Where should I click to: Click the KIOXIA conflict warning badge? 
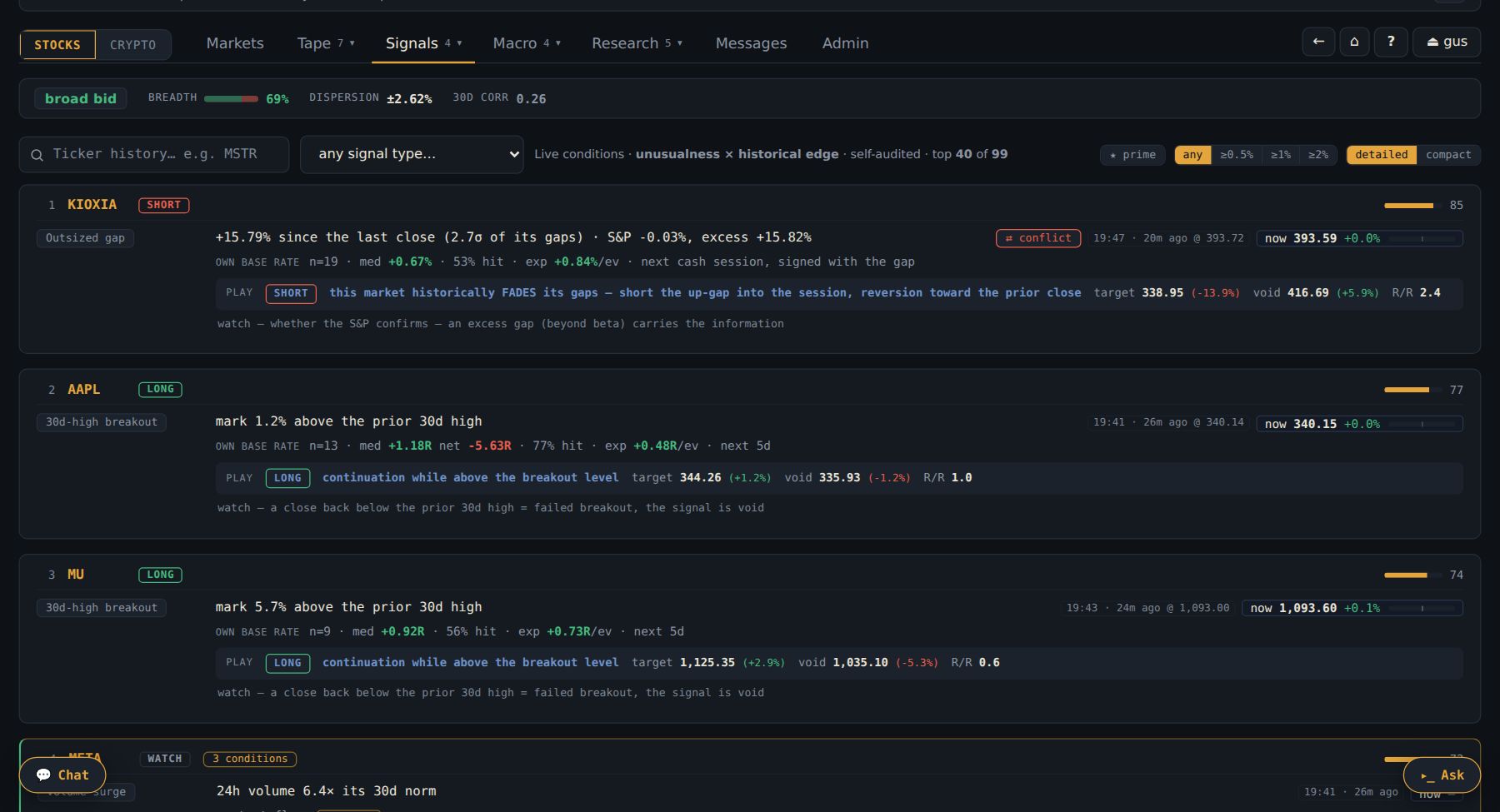pos(1037,238)
